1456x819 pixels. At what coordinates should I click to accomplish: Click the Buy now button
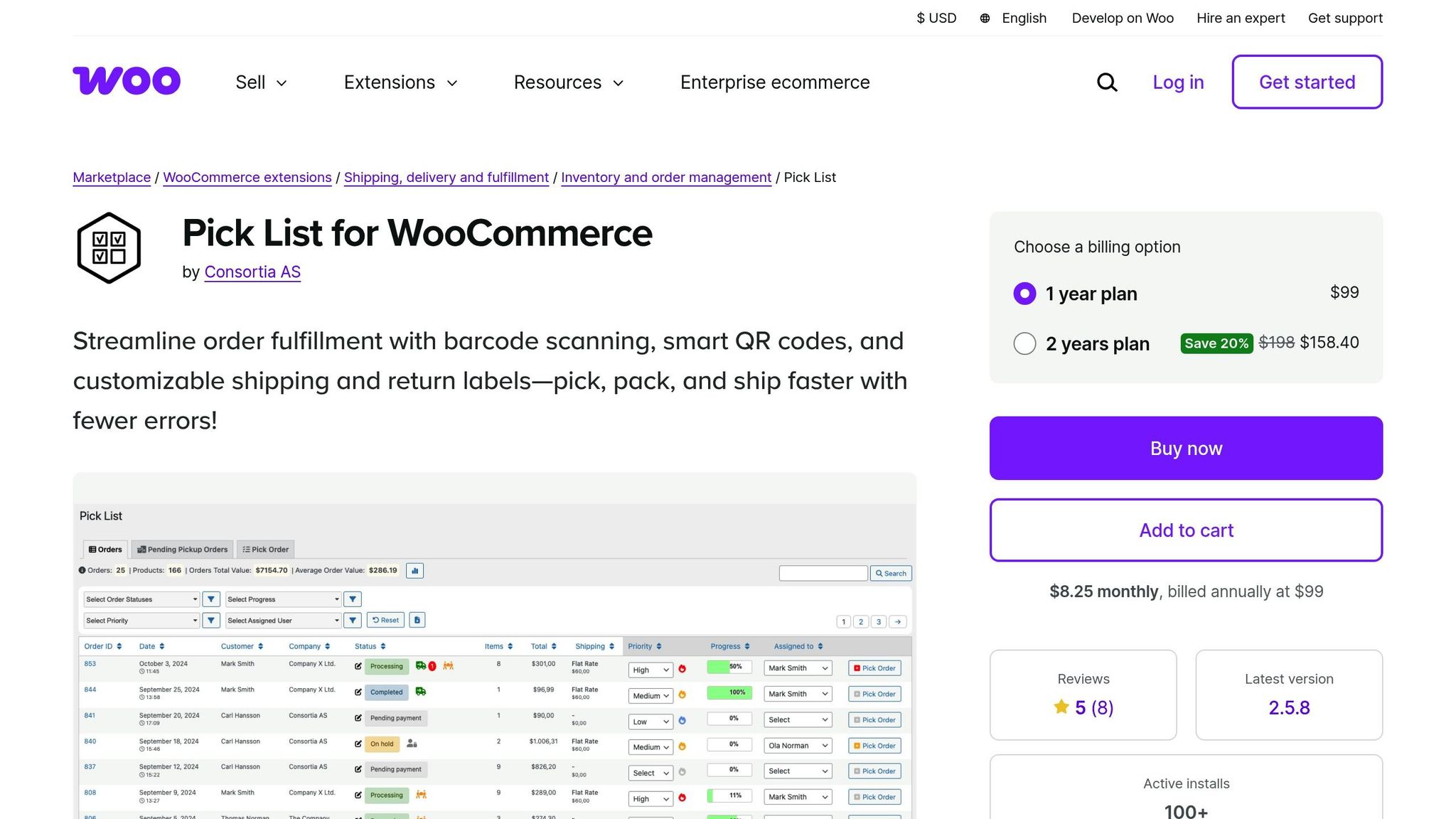[x=1185, y=448]
